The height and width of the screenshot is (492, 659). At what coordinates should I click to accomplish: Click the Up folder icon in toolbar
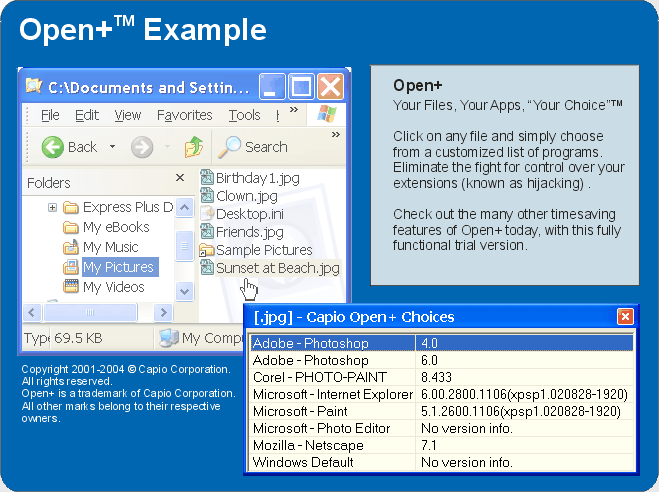194,147
